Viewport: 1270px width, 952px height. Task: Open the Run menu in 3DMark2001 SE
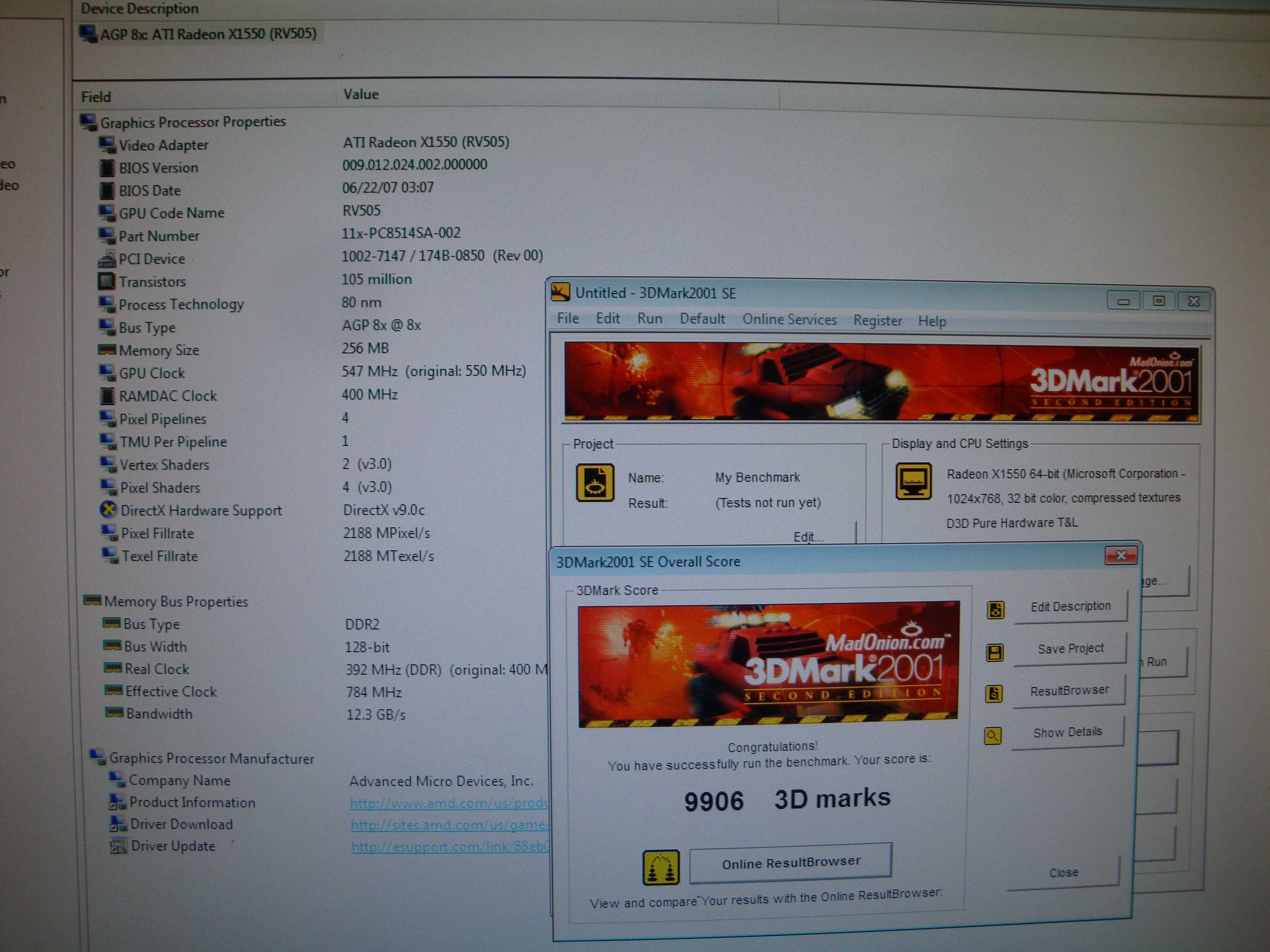click(x=649, y=319)
